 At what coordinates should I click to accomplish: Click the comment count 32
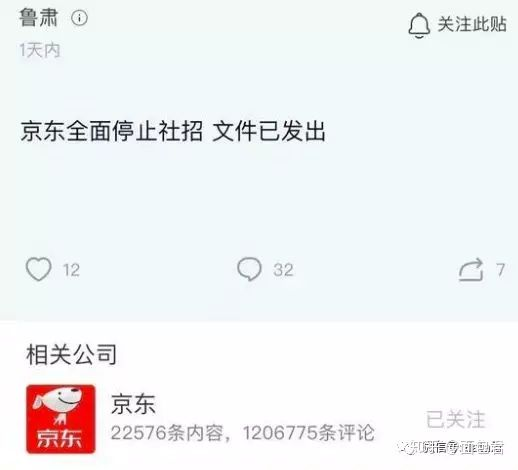tap(283, 270)
